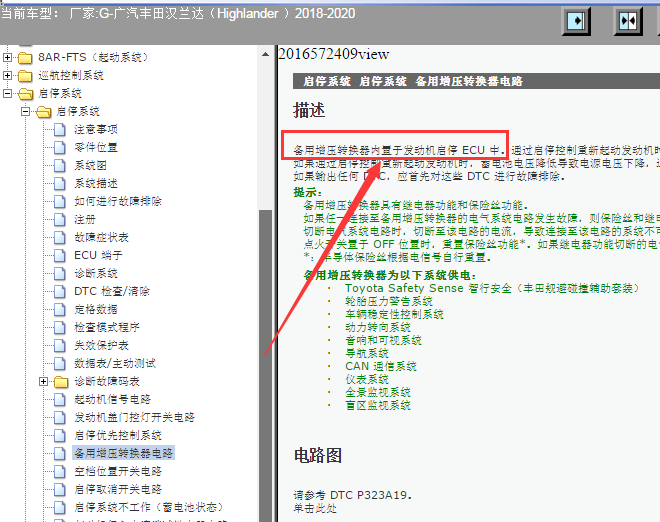Click the 车辆稳定性控制系统 list item
The width and height of the screenshot is (660, 522).
click(394, 314)
